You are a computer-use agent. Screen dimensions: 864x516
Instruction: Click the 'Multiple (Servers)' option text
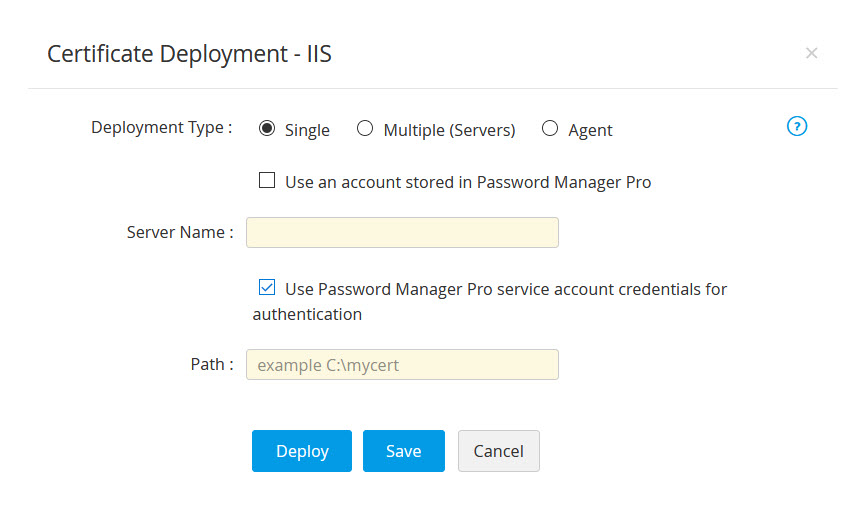[x=449, y=130]
